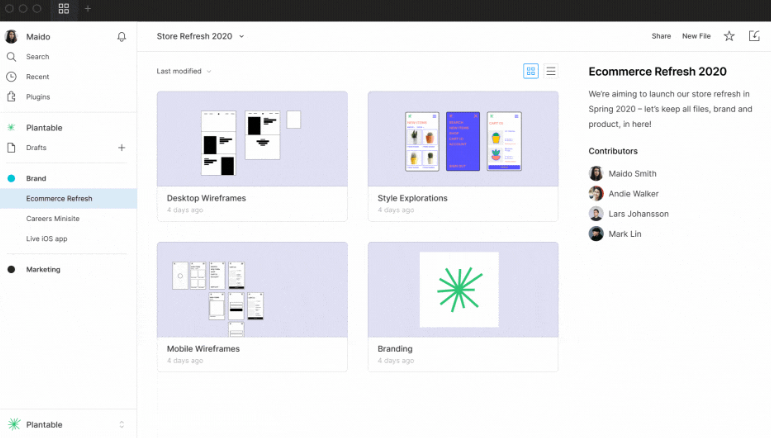The width and height of the screenshot is (771, 438).
Task: Click the Ecommerce Refresh 2020 heading
Action: tap(657, 72)
